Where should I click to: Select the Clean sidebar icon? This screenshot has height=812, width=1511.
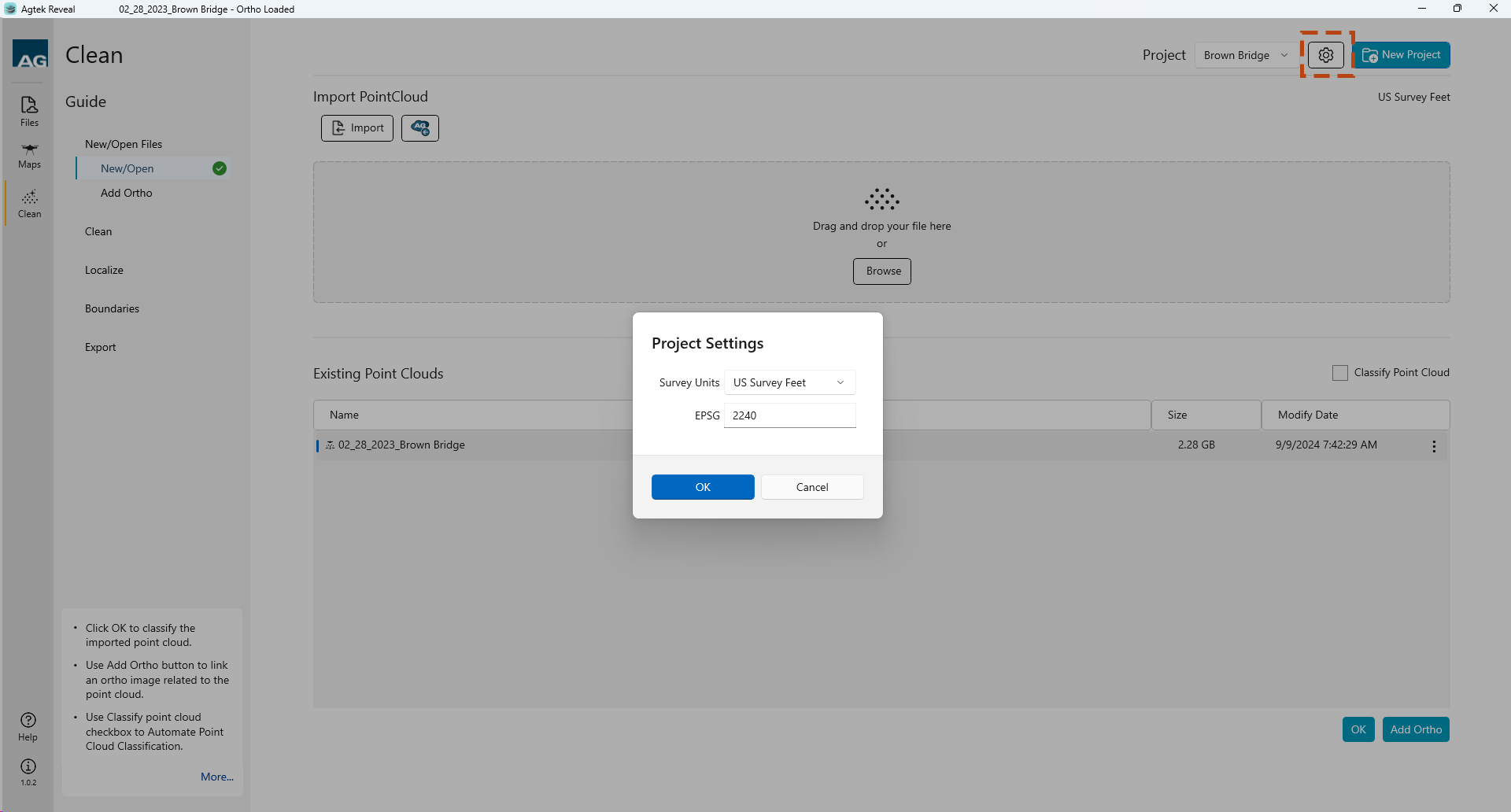pos(29,203)
